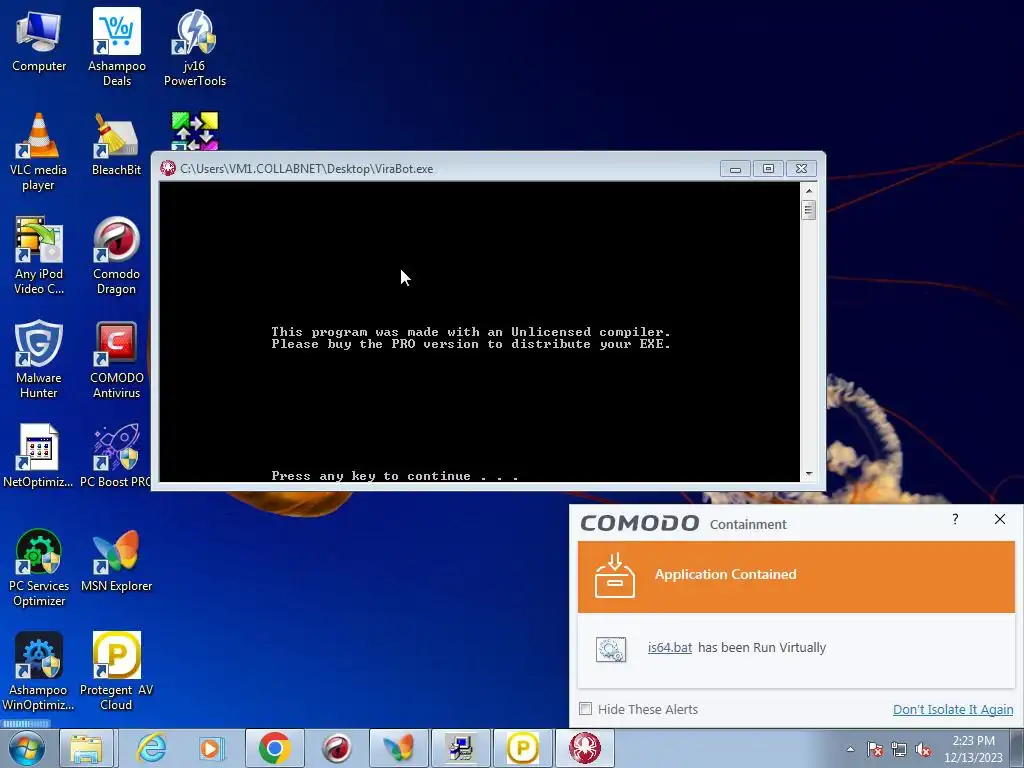This screenshot has width=1024, height=768.
Task: Click the Application Contained box icon
Action: coord(615,575)
